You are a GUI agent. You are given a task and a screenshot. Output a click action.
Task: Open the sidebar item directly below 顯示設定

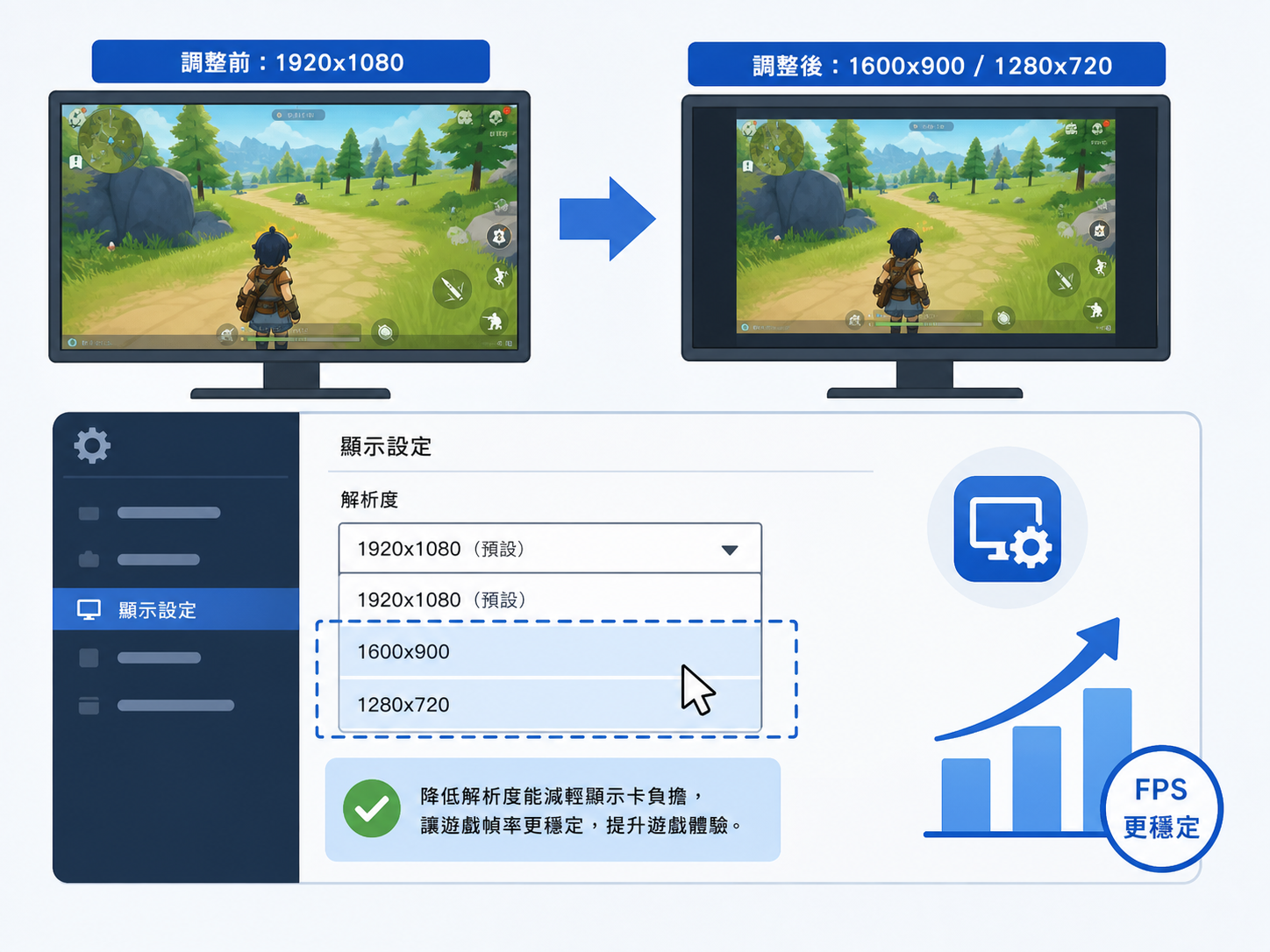[139, 657]
